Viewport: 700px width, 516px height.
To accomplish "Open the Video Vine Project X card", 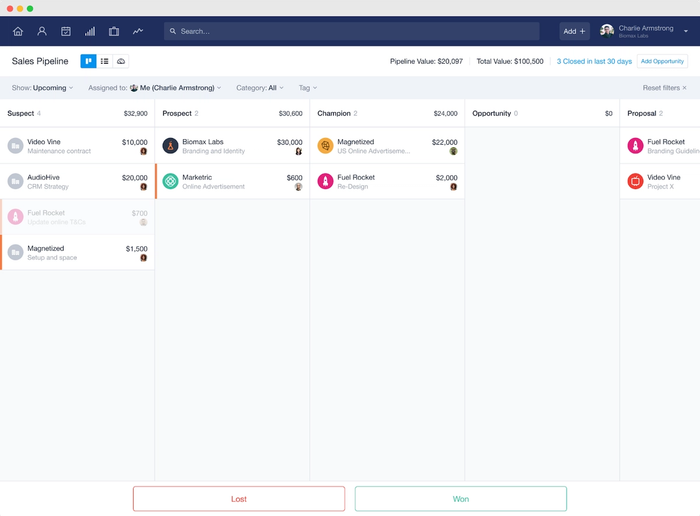I will [660, 181].
